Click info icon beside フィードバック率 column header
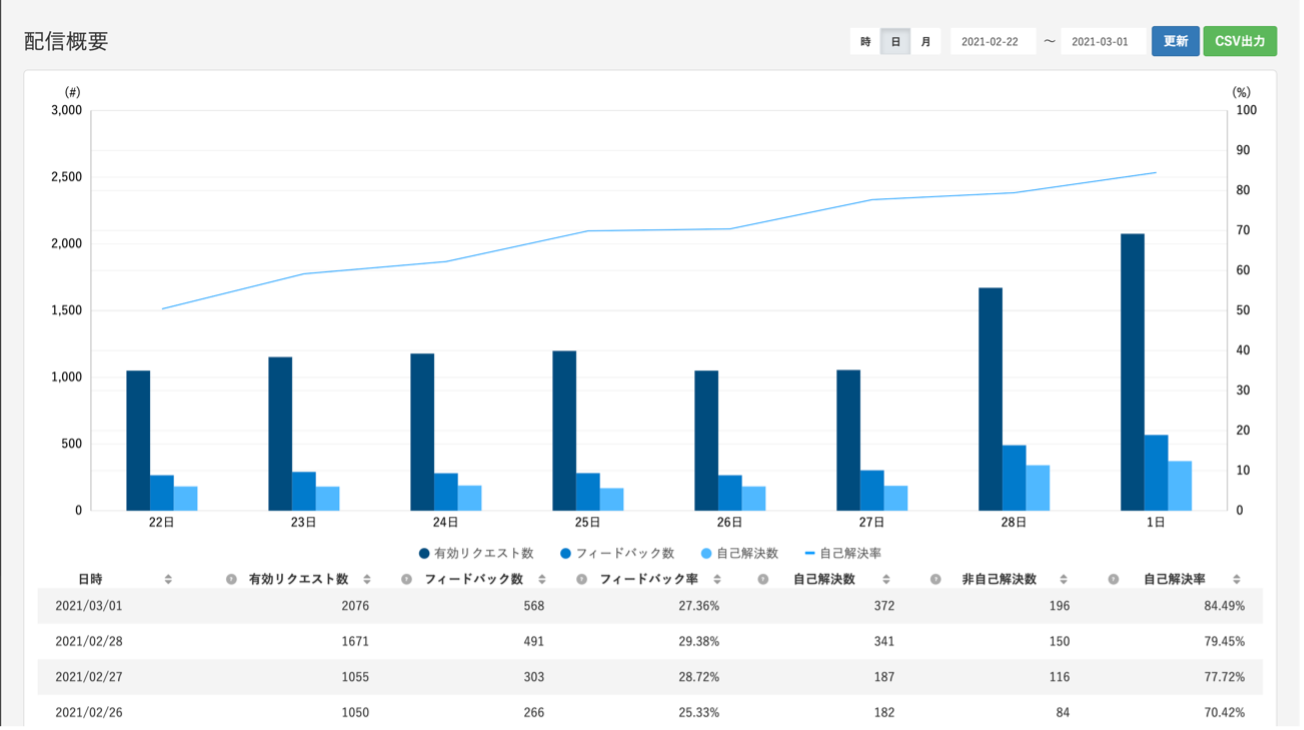1304x730 pixels. [581, 579]
